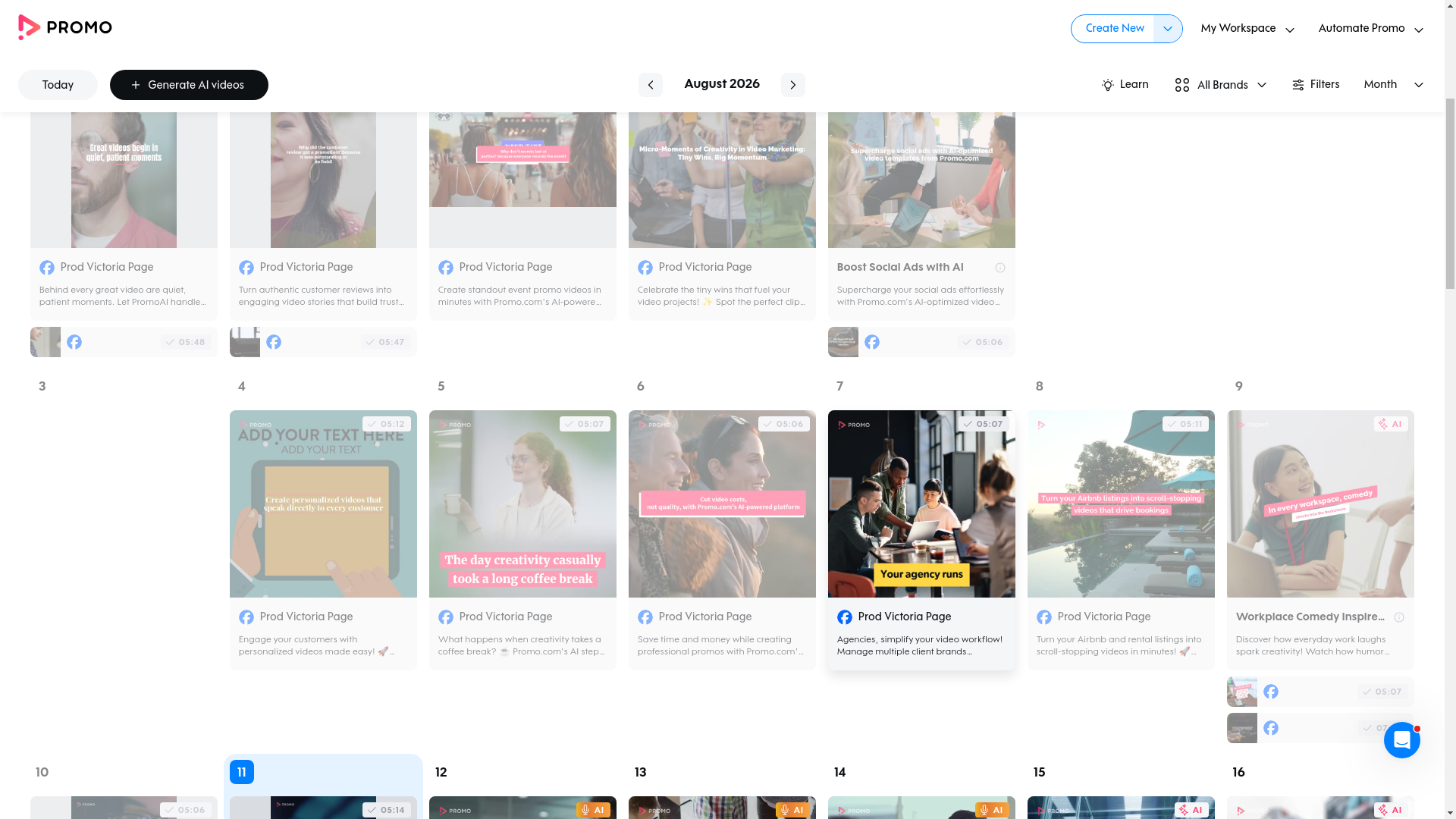Click Facebook icon on 'Engage your customers' card

pos(246,617)
